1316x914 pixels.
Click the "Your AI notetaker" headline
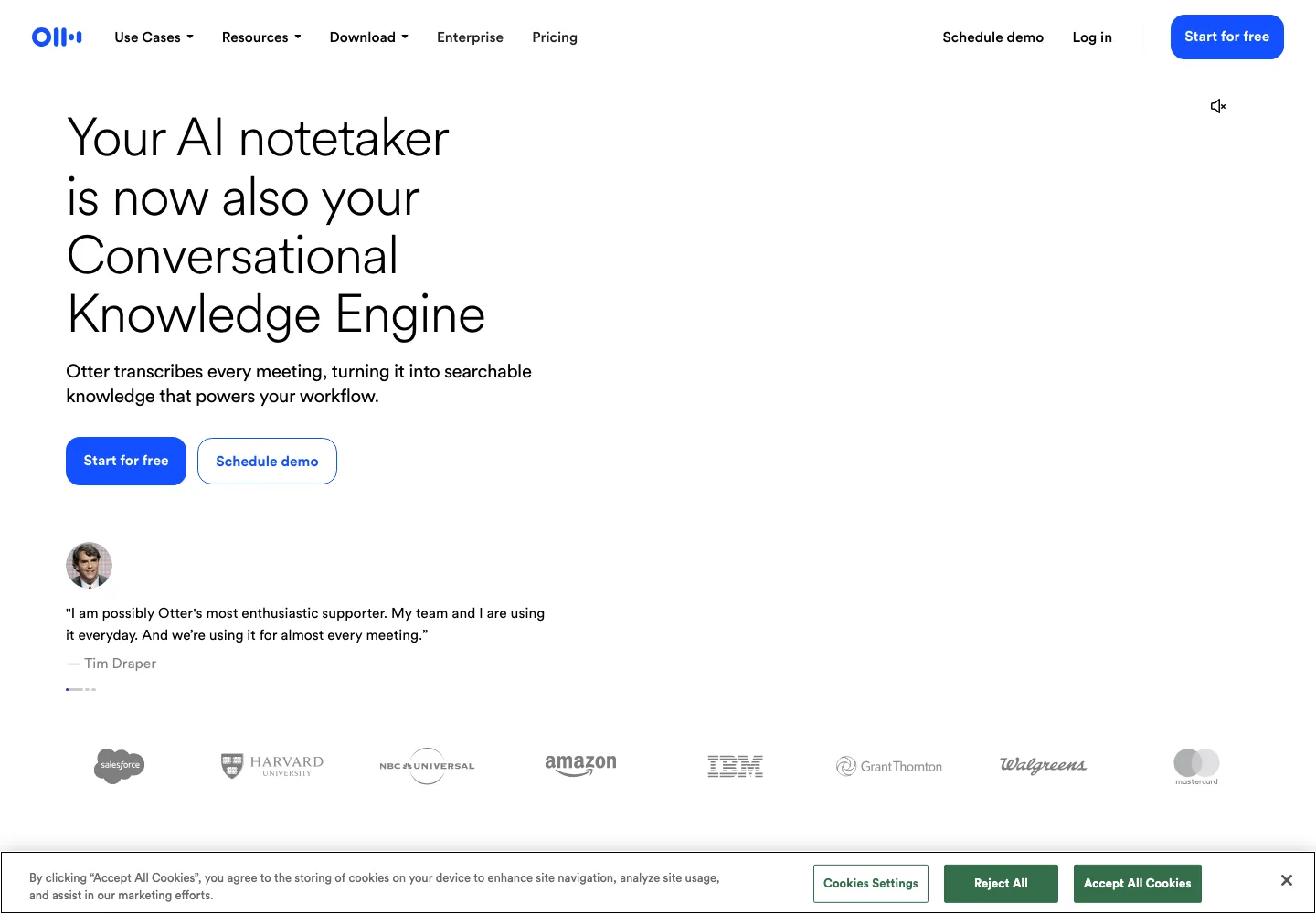pyautogui.click(x=276, y=226)
